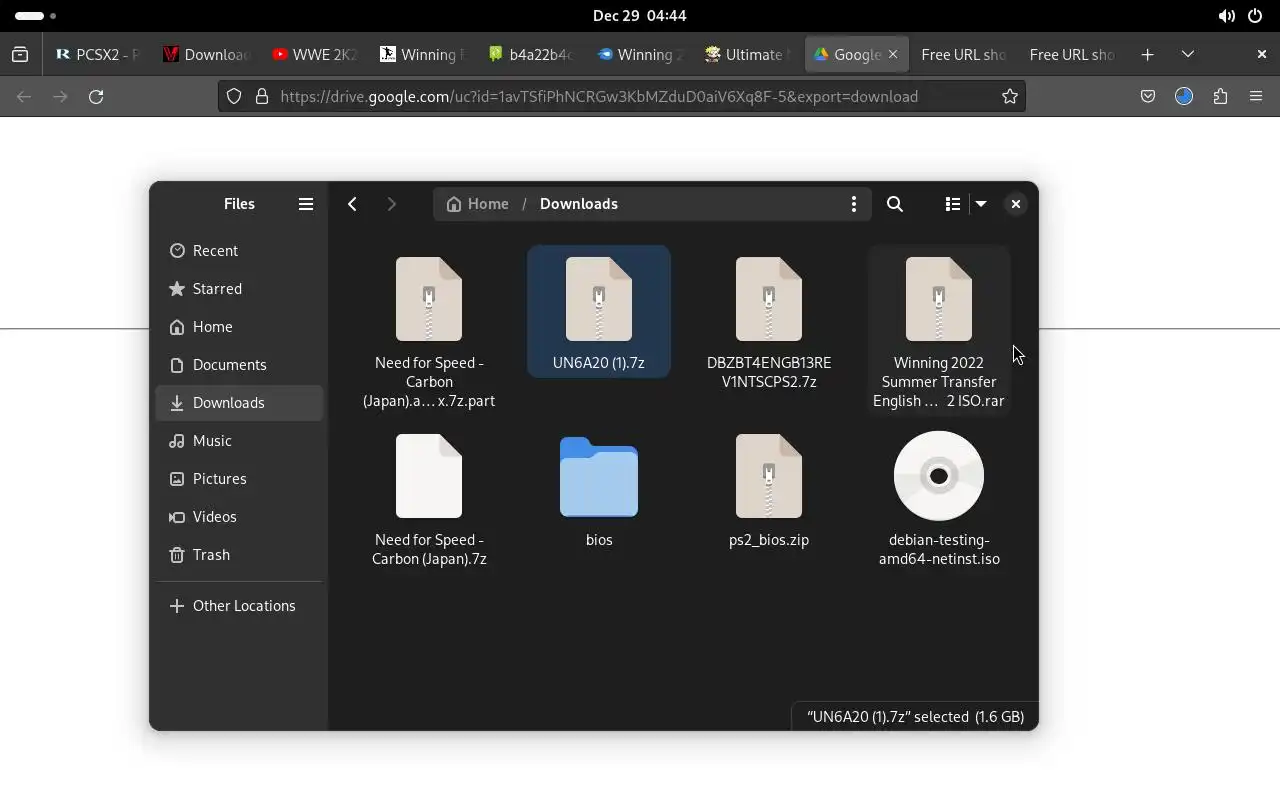1280x800 pixels.
Task: Select the bios folder
Action: tap(599, 490)
